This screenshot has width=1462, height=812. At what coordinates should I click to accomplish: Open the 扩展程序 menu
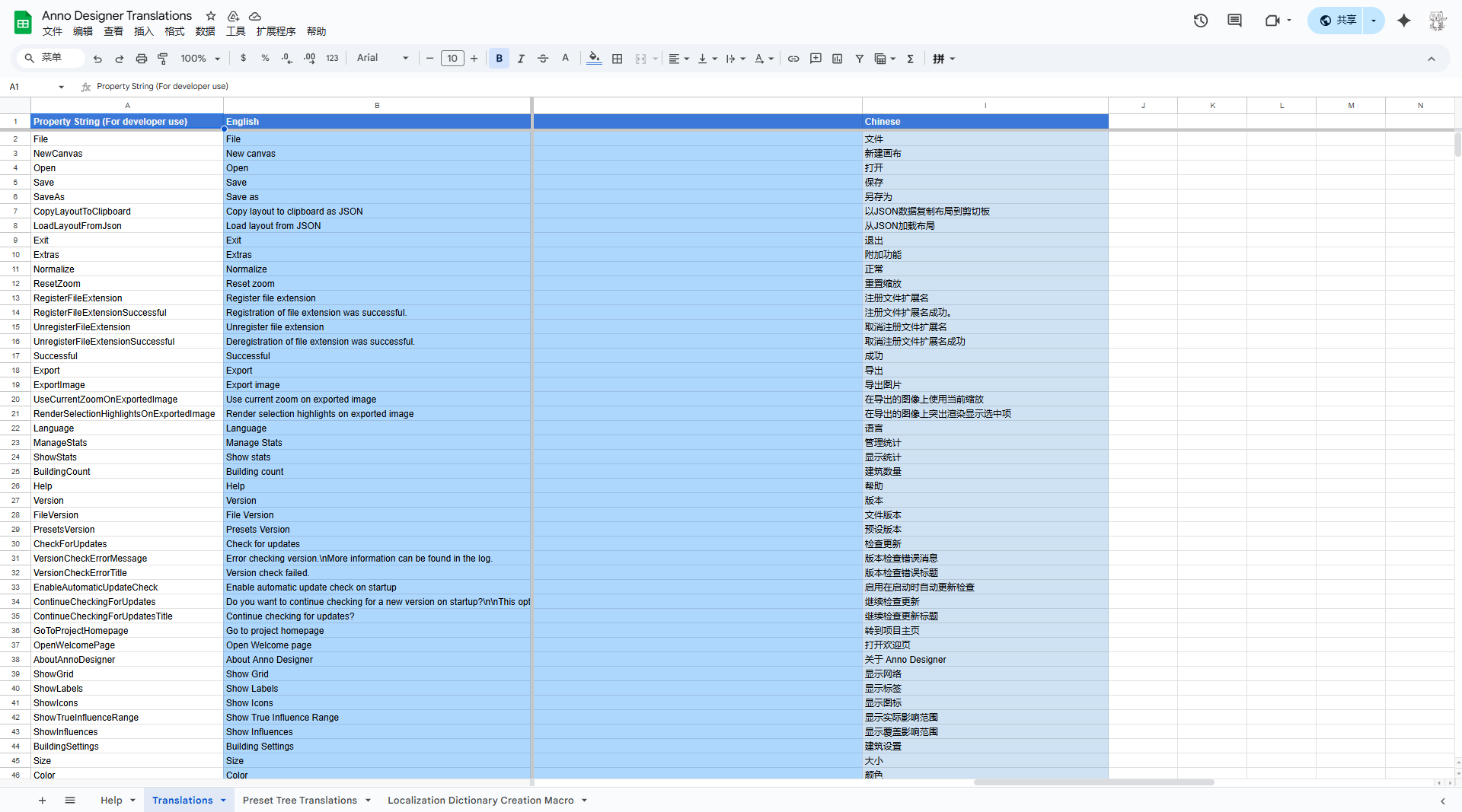tap(276, 31)
